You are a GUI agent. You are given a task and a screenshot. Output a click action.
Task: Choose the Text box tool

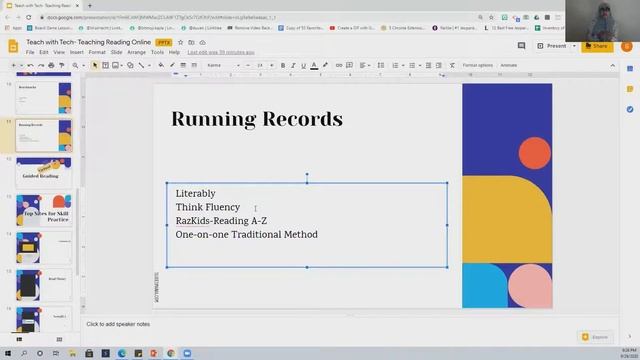coord(105,65)
